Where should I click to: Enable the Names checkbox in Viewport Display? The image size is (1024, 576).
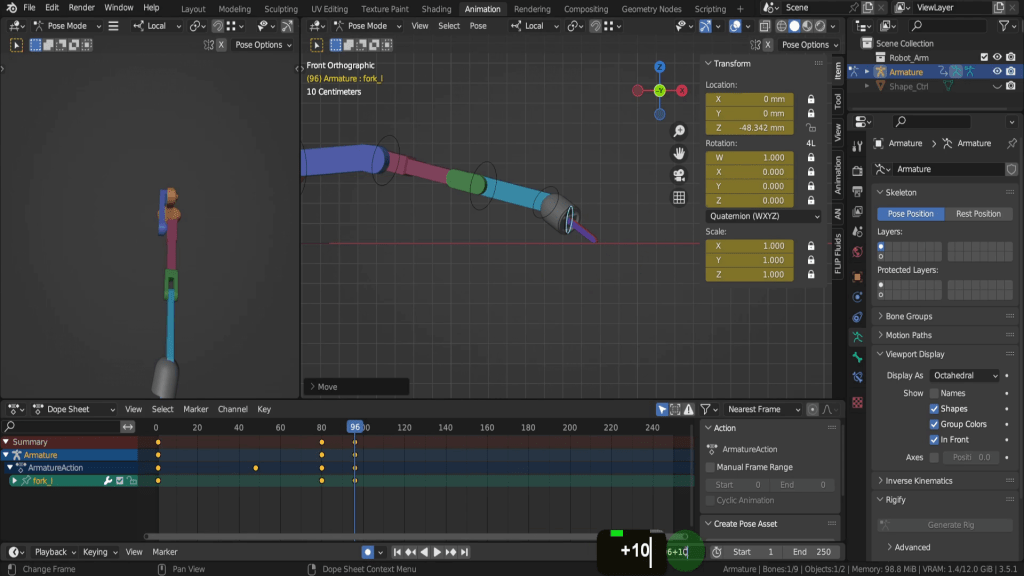click(935, 393)
